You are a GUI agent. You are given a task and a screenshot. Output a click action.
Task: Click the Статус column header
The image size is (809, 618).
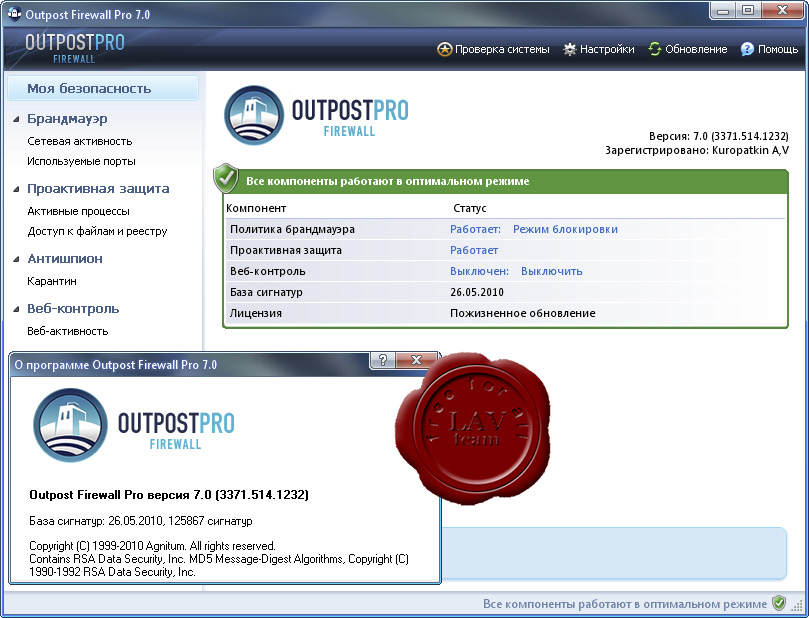click(x=470, y=208)
